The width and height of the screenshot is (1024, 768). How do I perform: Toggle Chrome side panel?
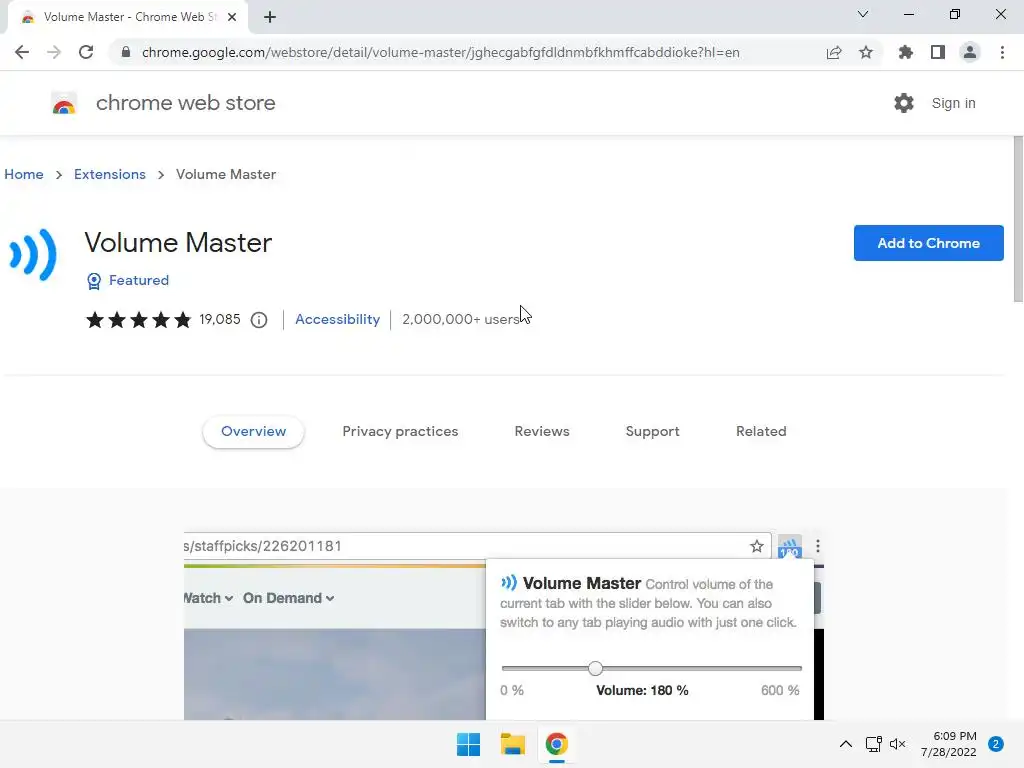pyautogui.click(x=938, y=52)
